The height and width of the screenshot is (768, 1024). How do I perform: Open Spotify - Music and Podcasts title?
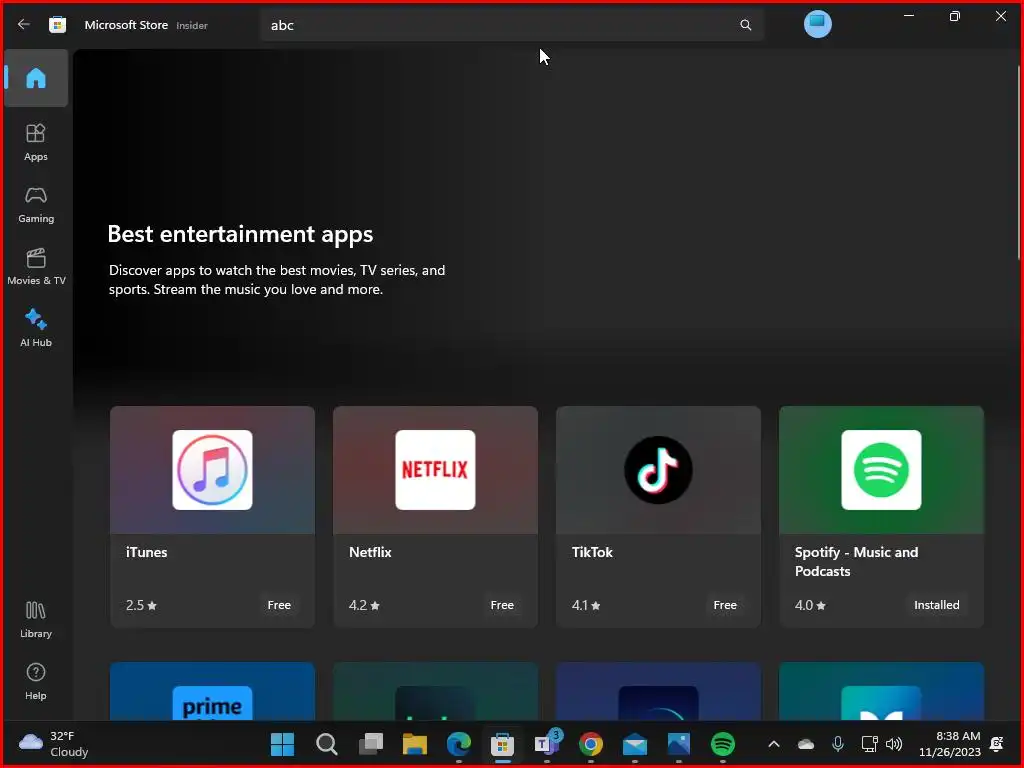pos(856,562)
